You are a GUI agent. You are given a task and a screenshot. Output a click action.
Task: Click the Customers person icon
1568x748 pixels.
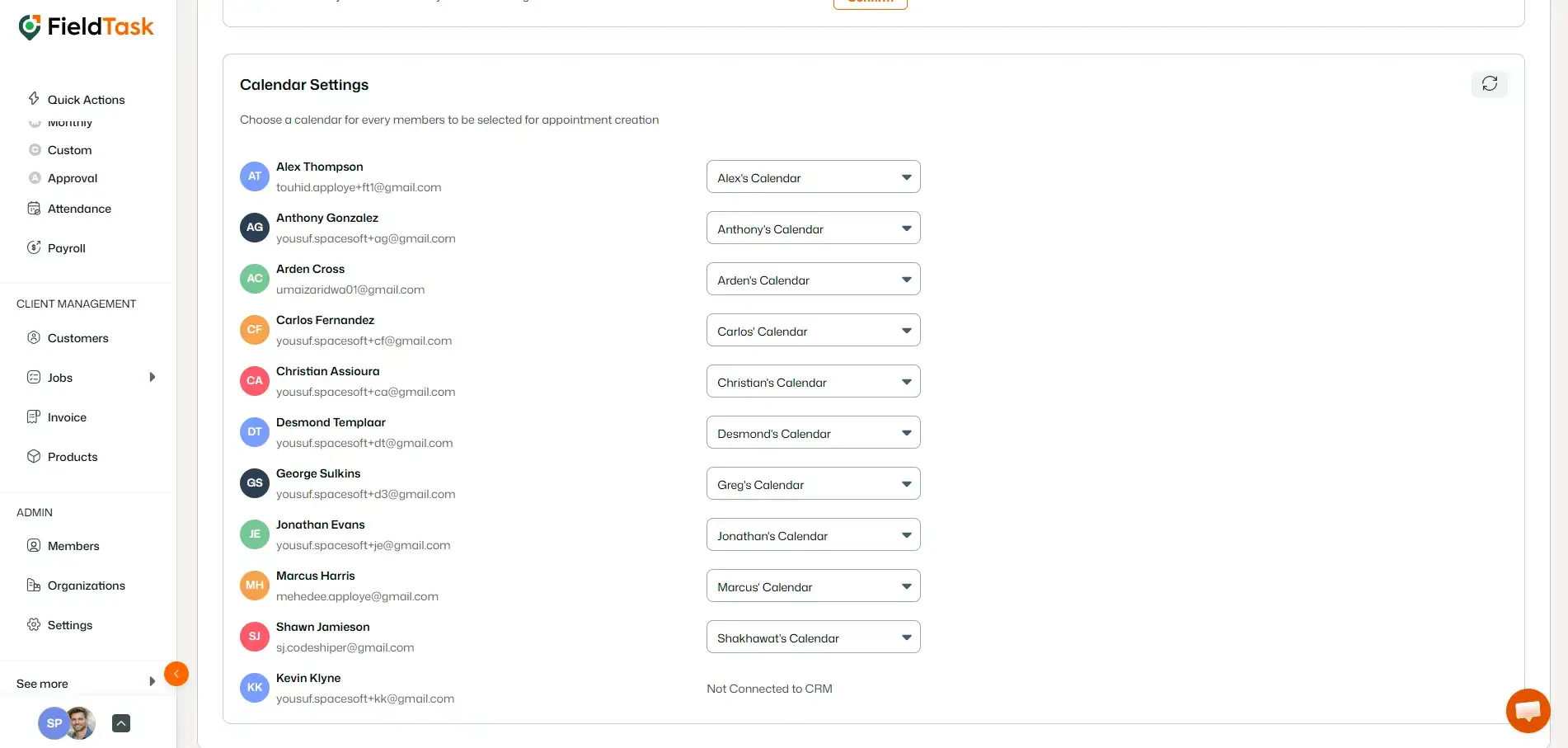(34, 337)
